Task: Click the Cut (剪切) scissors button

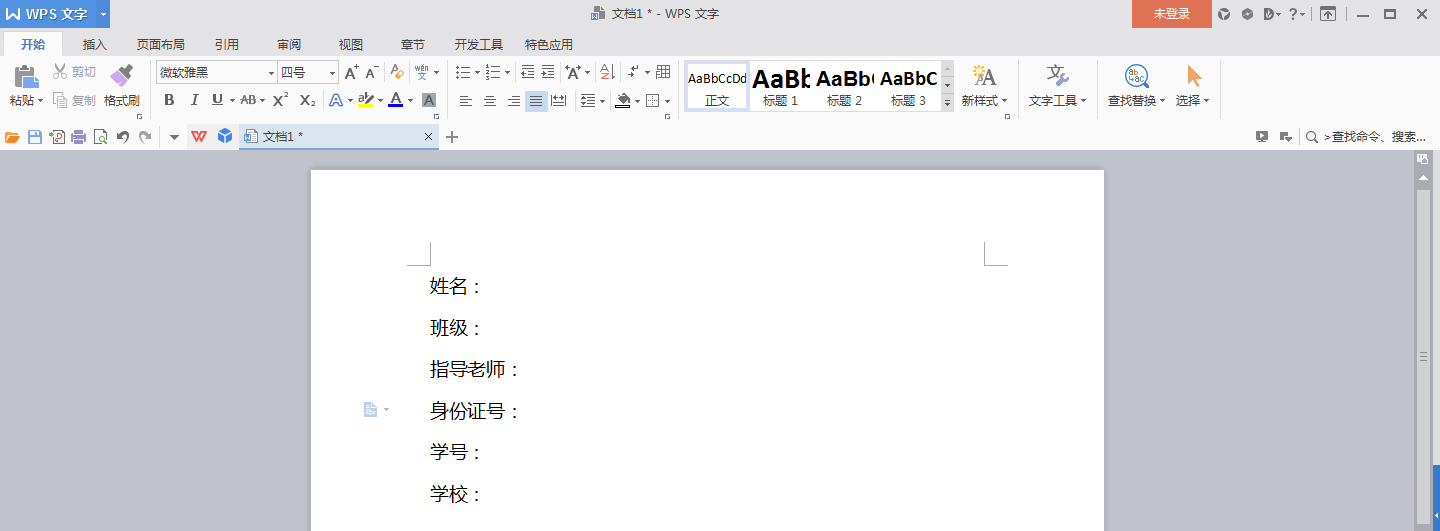Action: 75,72
